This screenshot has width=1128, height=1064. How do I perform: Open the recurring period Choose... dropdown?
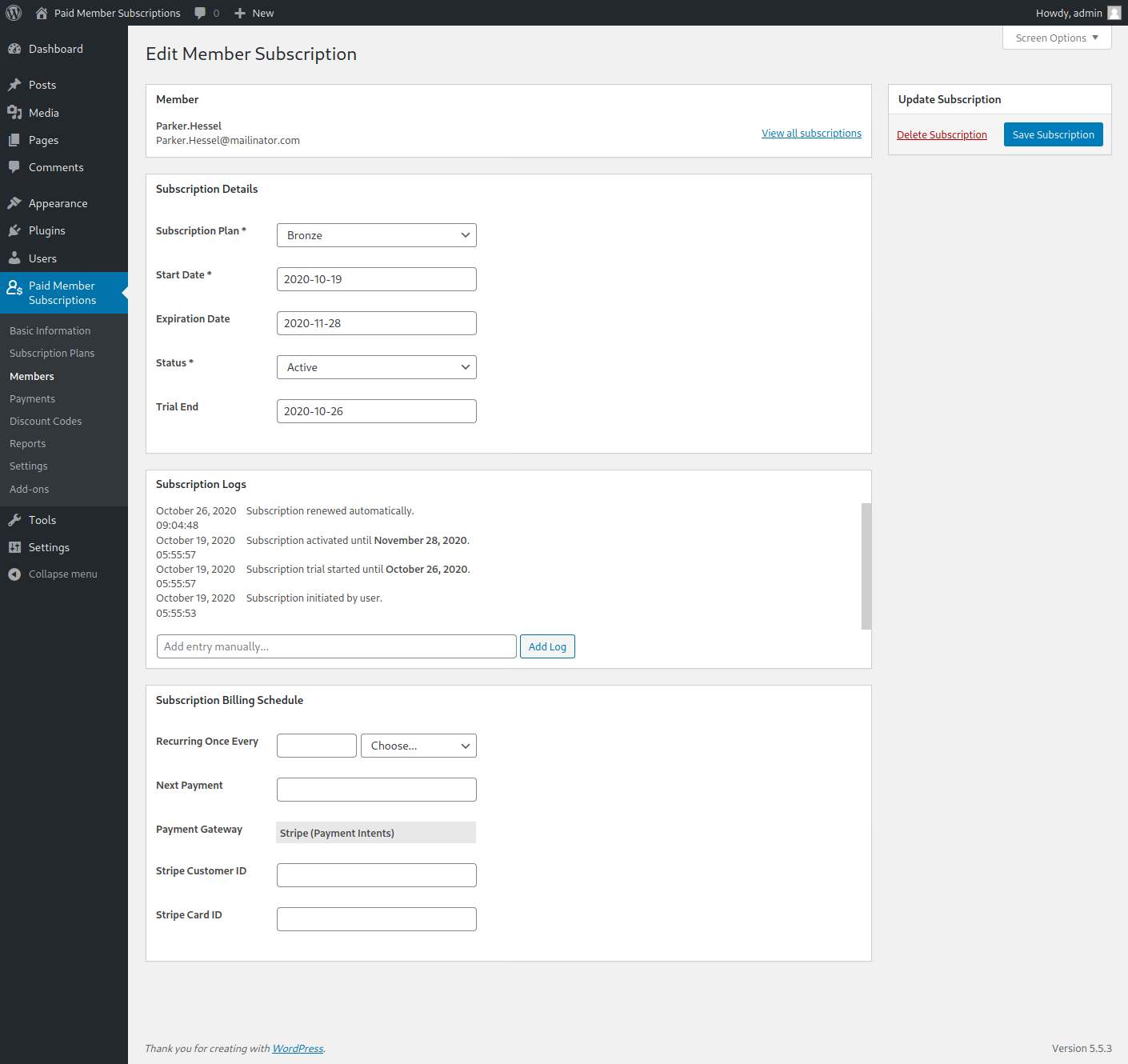pos(418,746)
